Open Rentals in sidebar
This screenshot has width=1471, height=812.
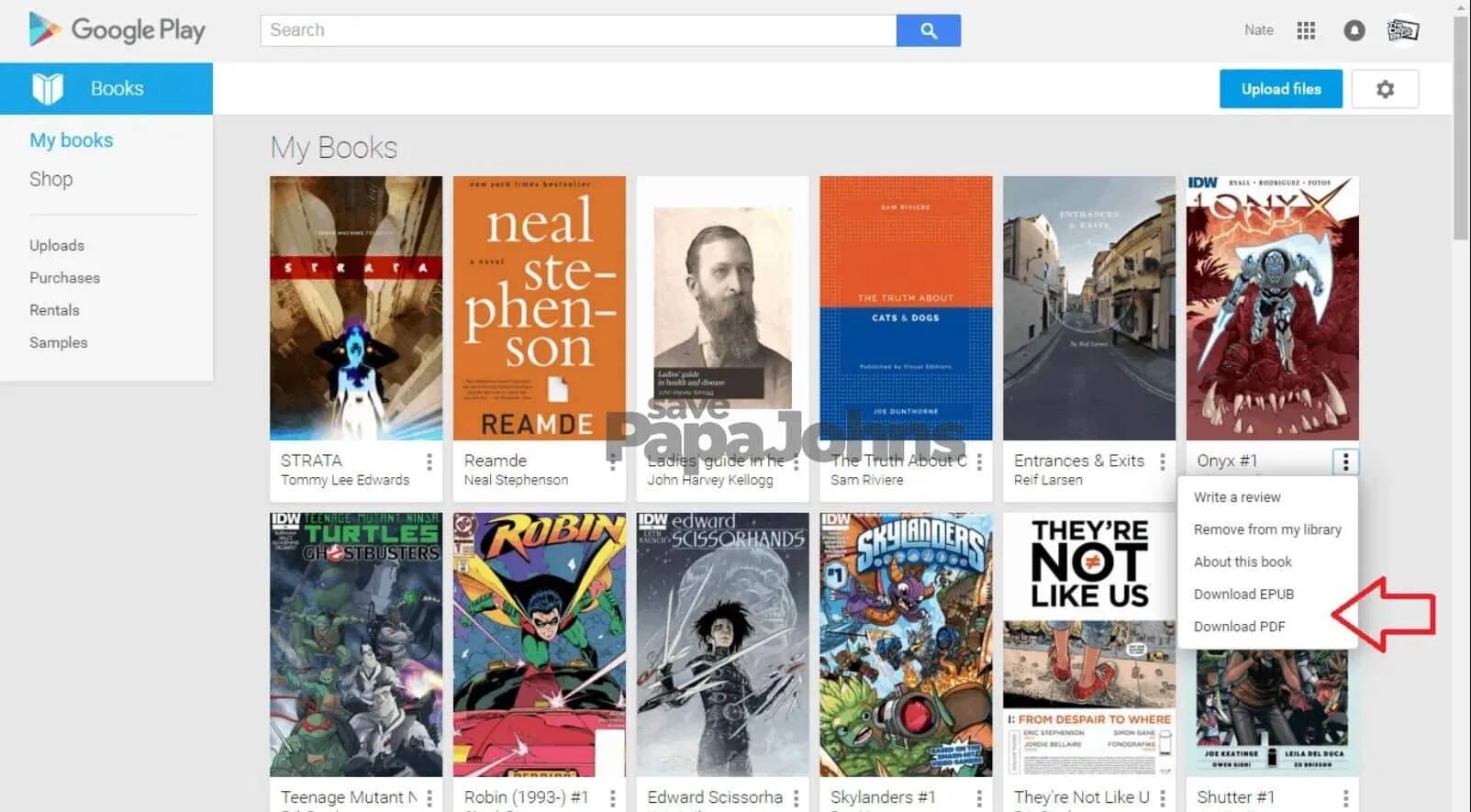point(54,309)
